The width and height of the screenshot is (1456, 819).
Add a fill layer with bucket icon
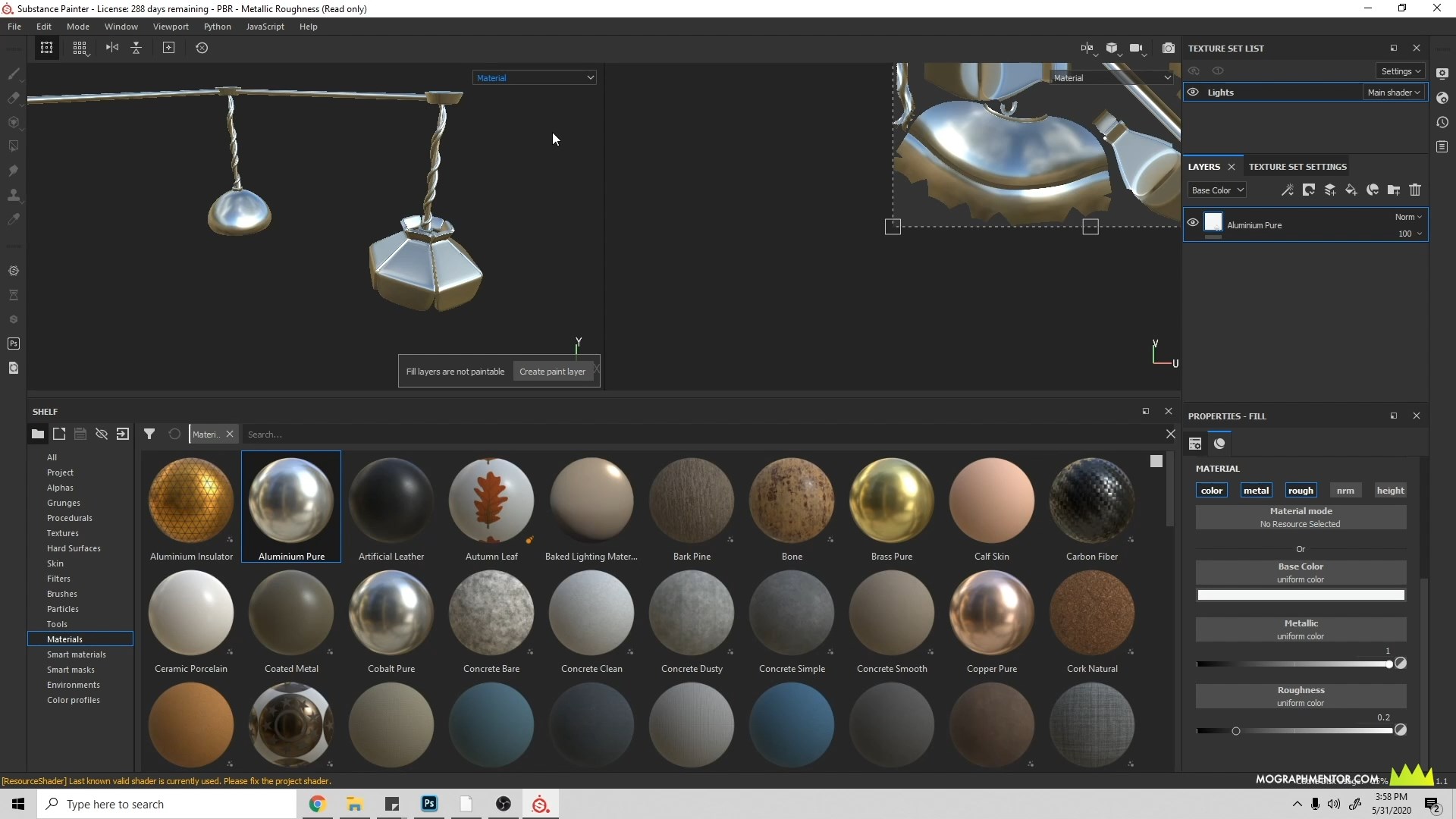[1351, 190]
